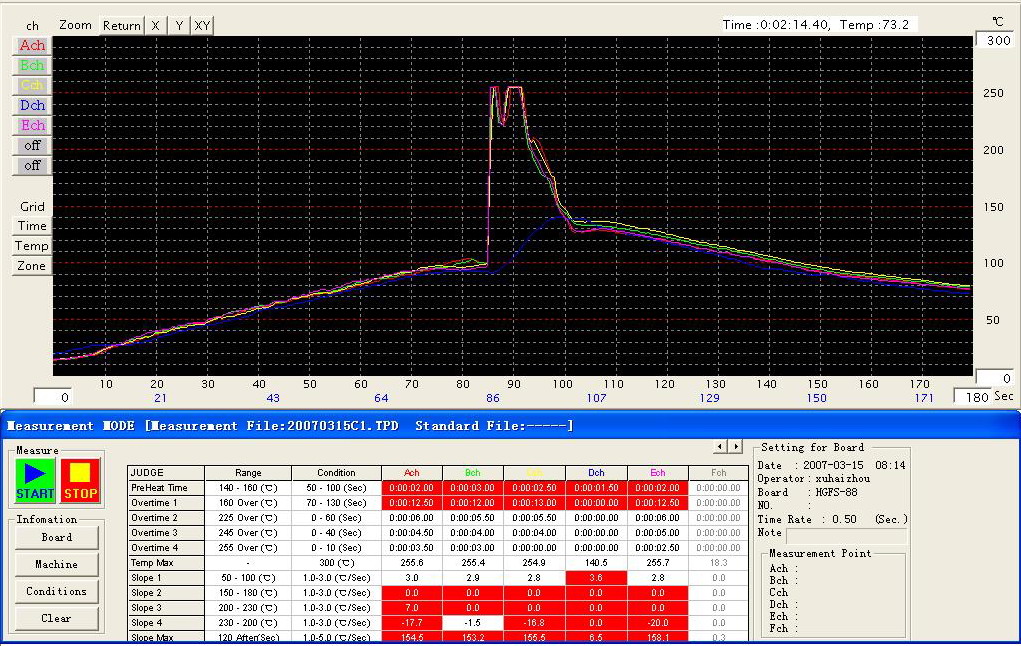The height and width of the screenshot is (646, 1021).
Task: Click Ach Slope 3 value 7.0
Action: click(412, 608)
